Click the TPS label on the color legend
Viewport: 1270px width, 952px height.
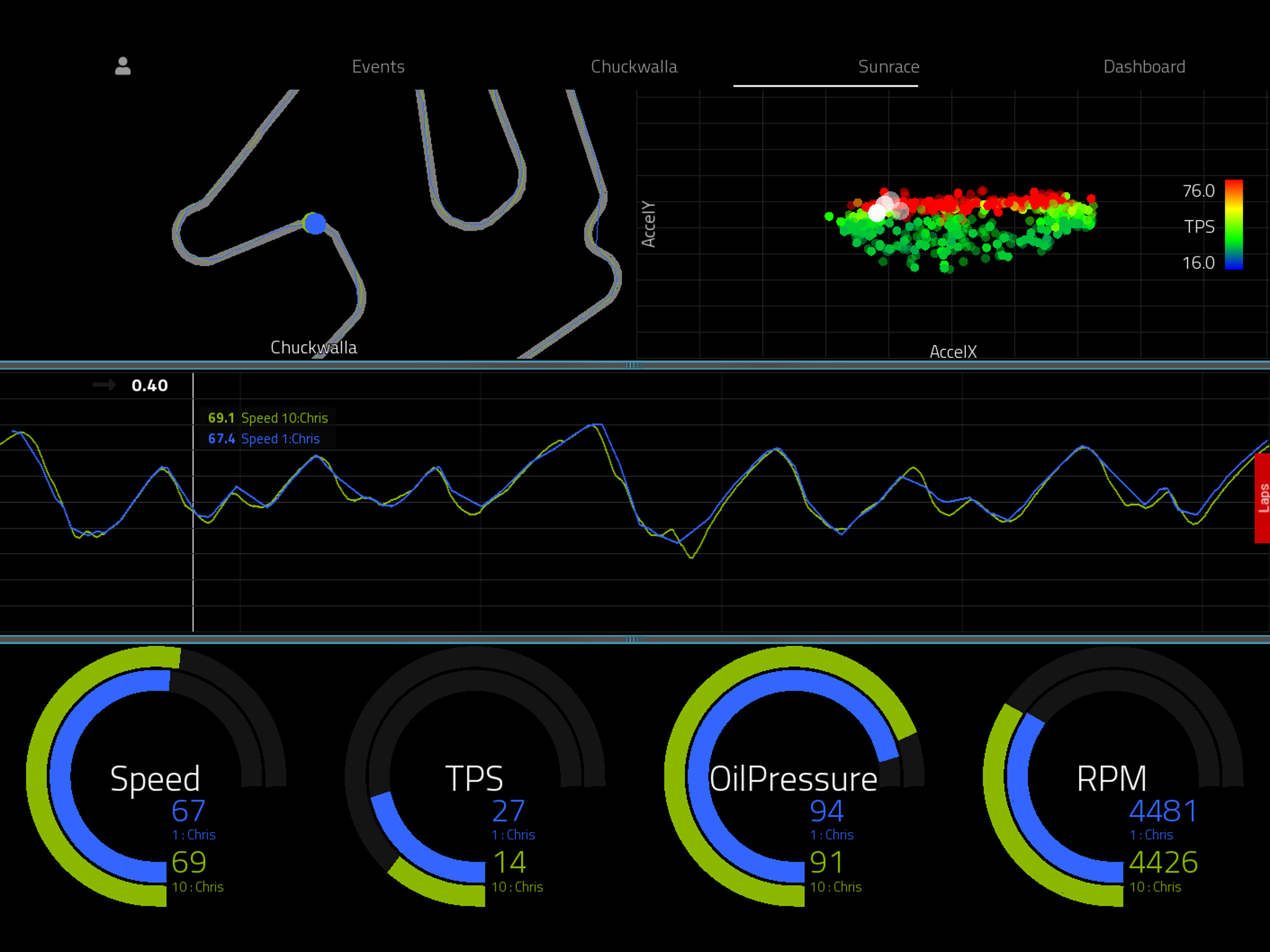pos(1200,226)
